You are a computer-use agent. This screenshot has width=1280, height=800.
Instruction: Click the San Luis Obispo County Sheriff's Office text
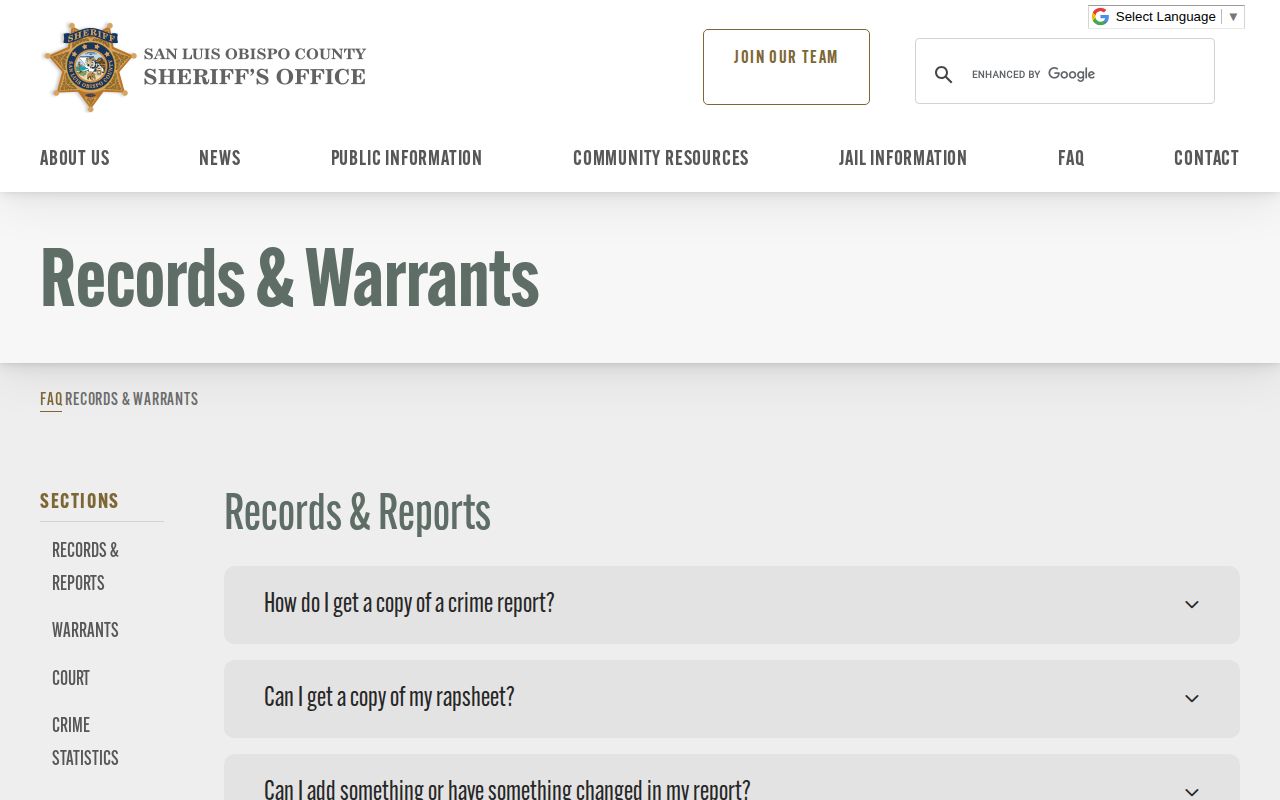[255, 66]
